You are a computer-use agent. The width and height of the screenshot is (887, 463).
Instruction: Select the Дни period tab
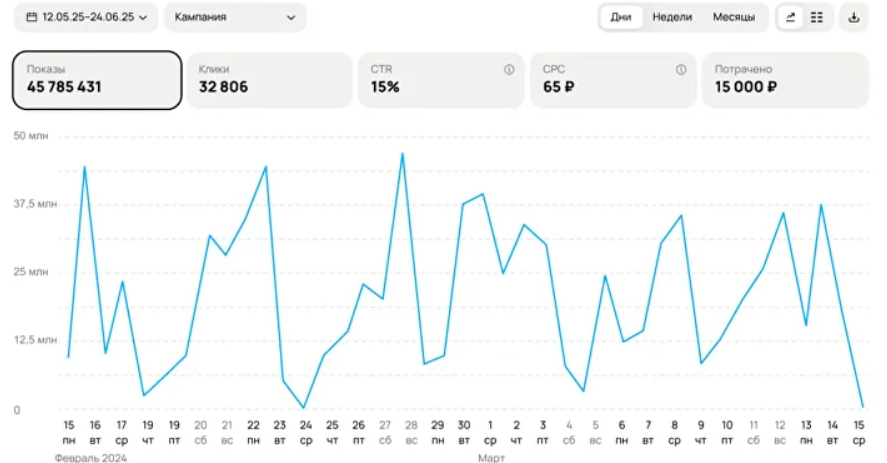pos(621,17)
